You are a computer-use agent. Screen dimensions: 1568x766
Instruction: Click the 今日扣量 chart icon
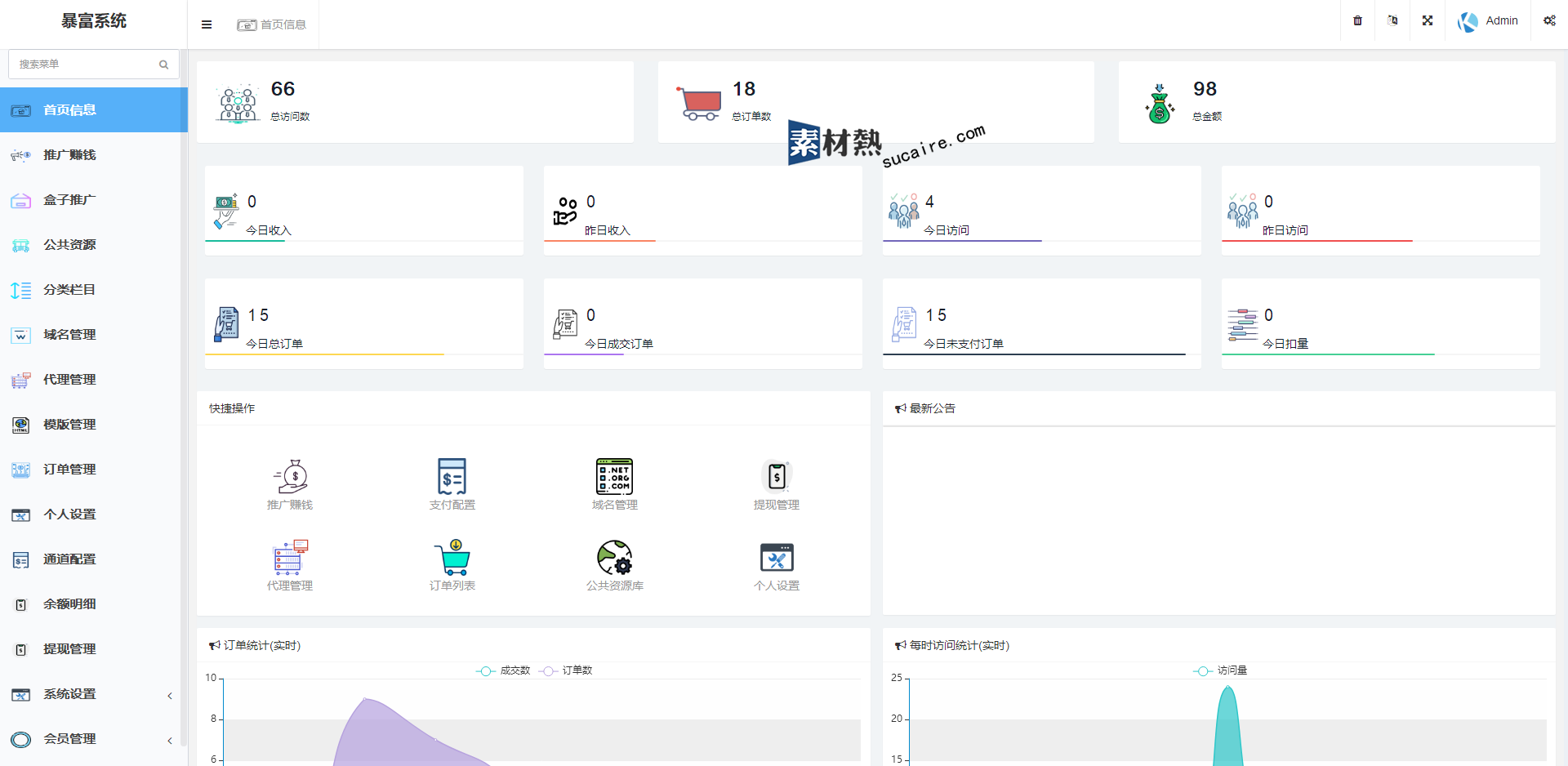coord(1243,324)
